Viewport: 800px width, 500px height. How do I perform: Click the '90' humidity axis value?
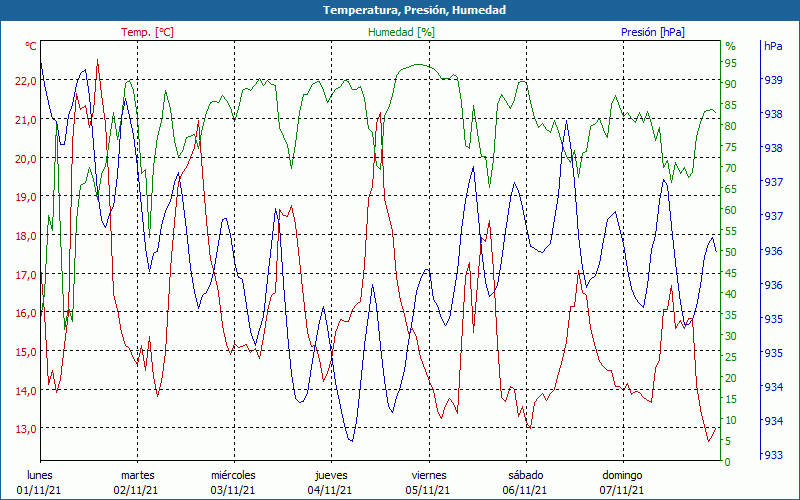point(731,84)
